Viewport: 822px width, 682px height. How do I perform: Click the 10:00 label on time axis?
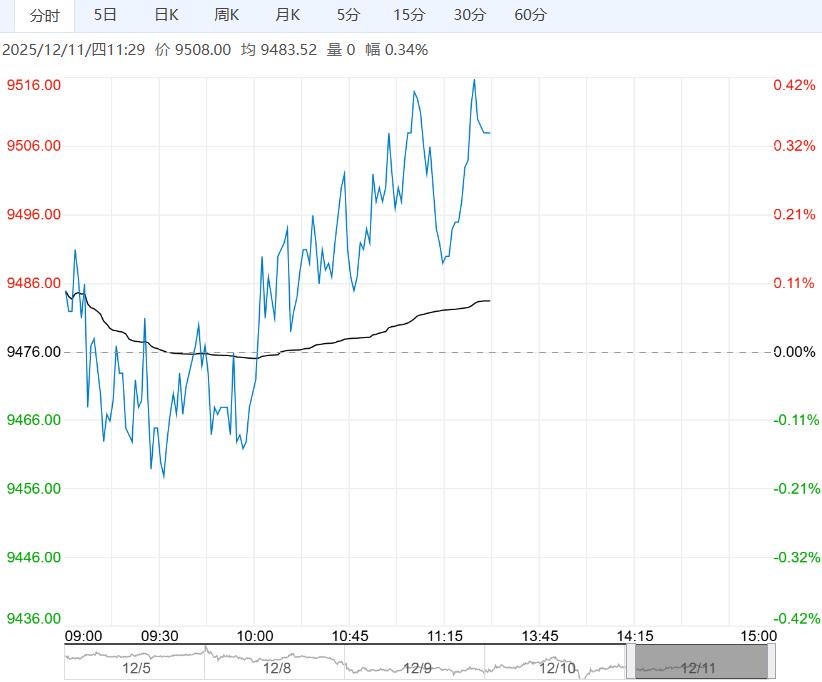(255, 636)
